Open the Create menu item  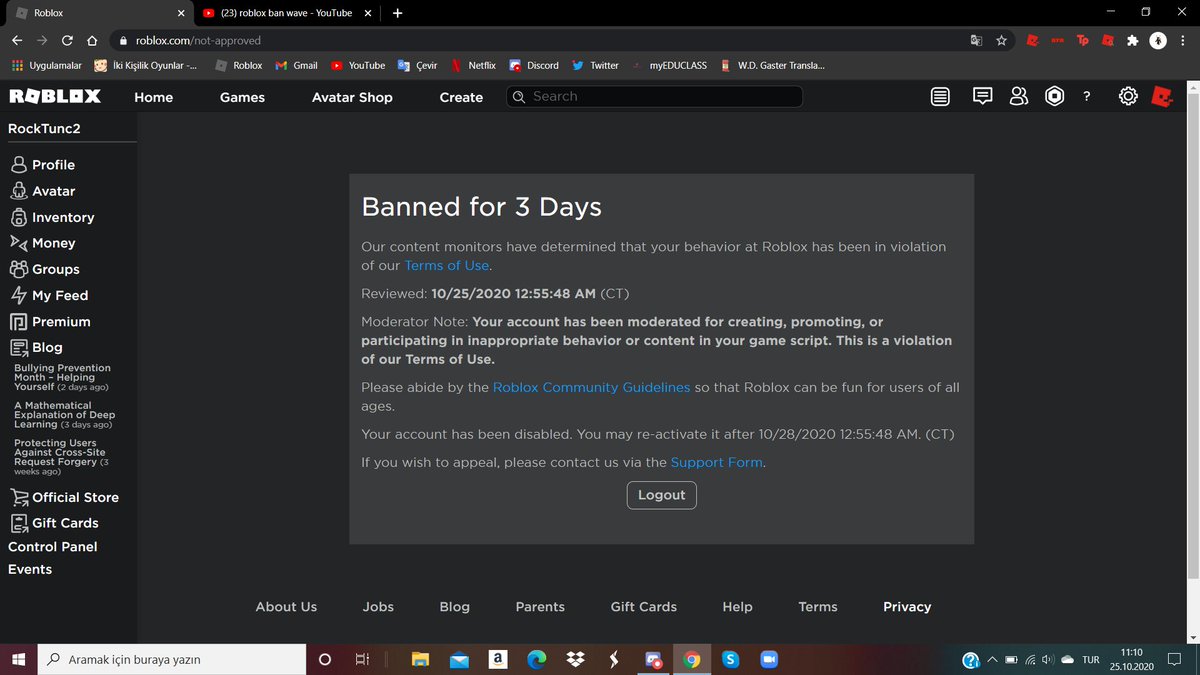461,97
